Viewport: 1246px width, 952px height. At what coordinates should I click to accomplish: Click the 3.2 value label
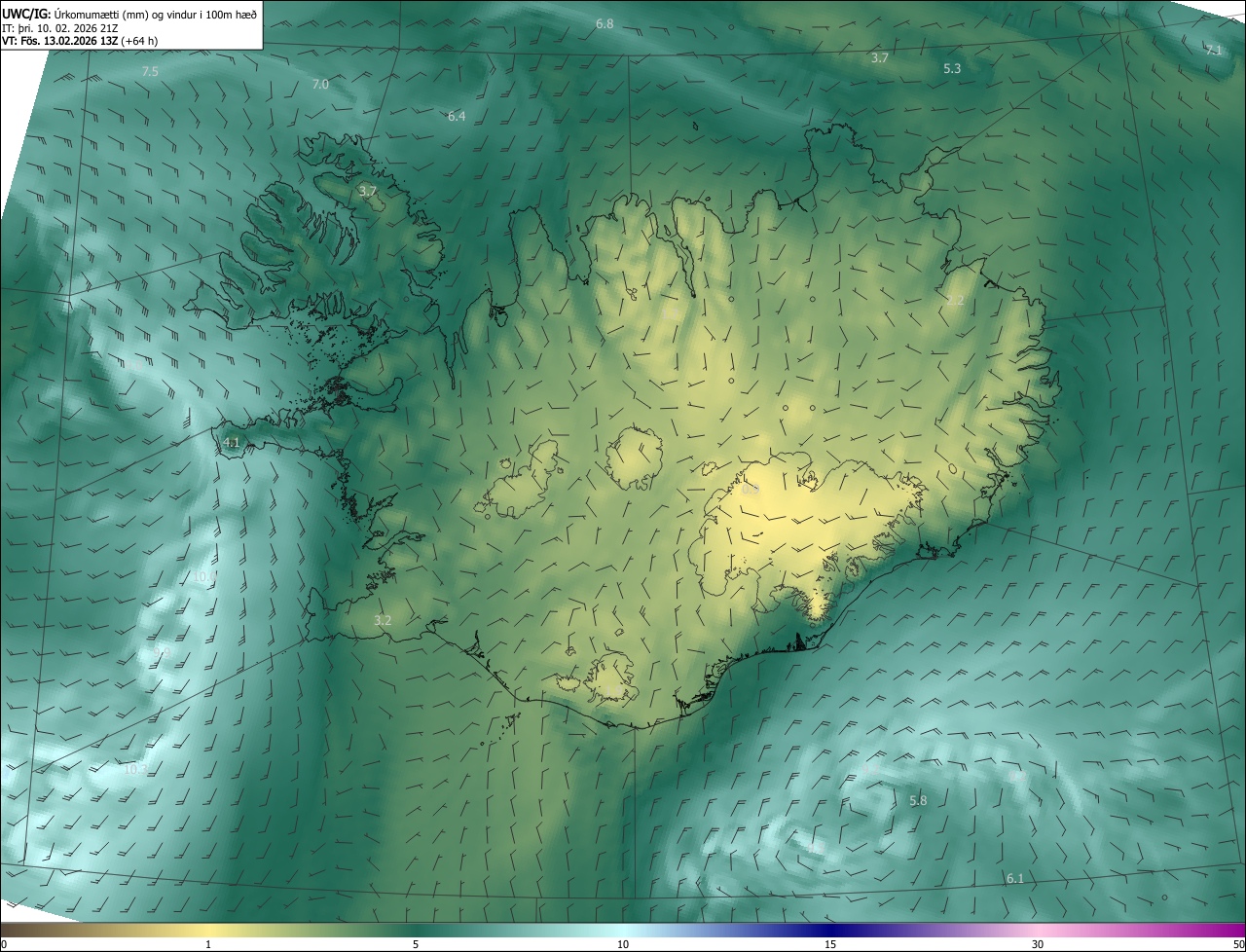point(383,620)
